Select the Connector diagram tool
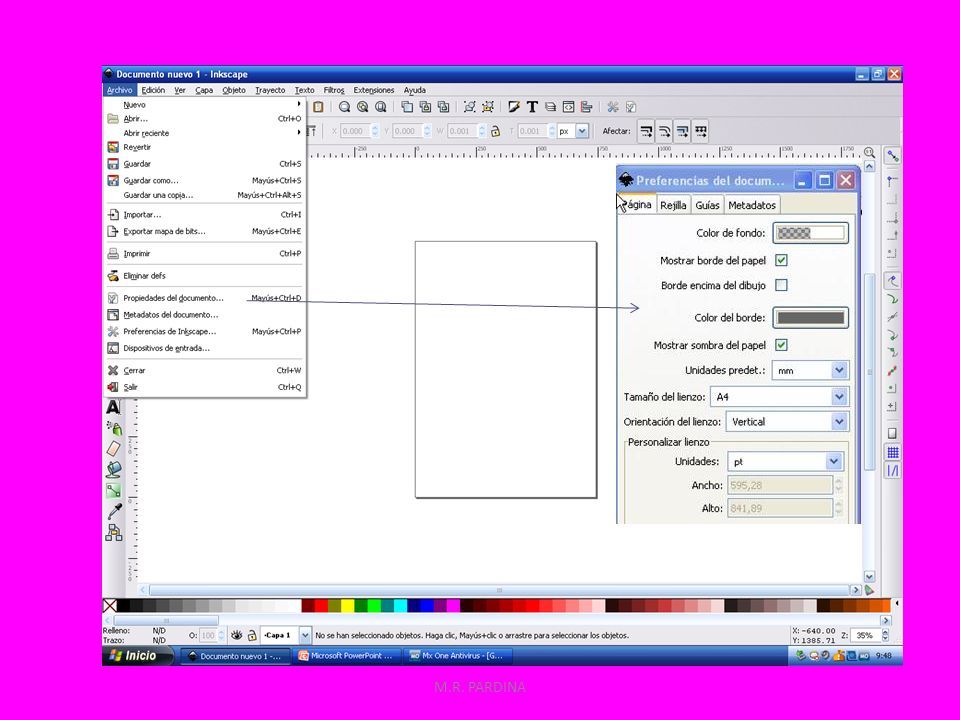Viewport: 960px width, 720px height. coord(114,532)
